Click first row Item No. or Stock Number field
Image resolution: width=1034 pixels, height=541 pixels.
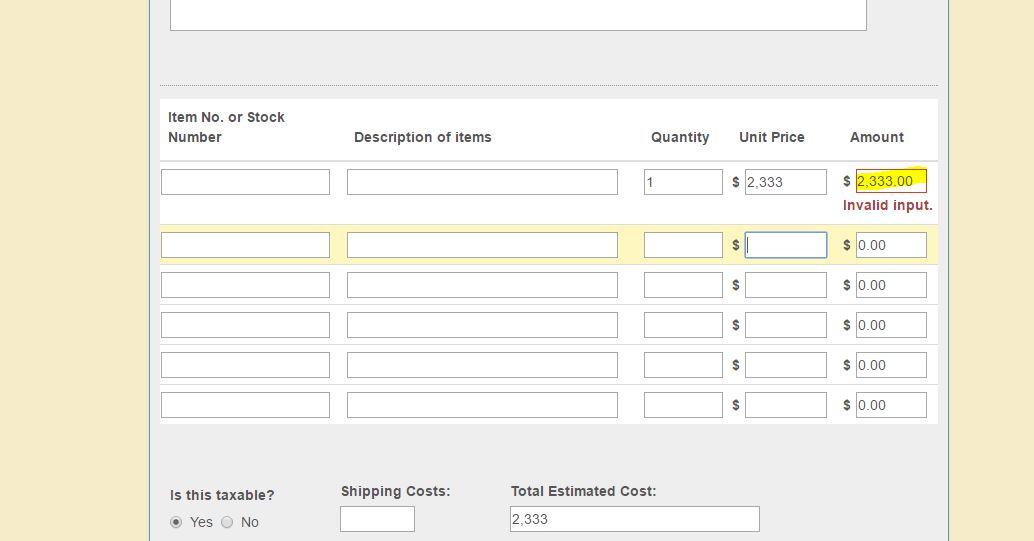pyautogui.click(x=245, y=182)
